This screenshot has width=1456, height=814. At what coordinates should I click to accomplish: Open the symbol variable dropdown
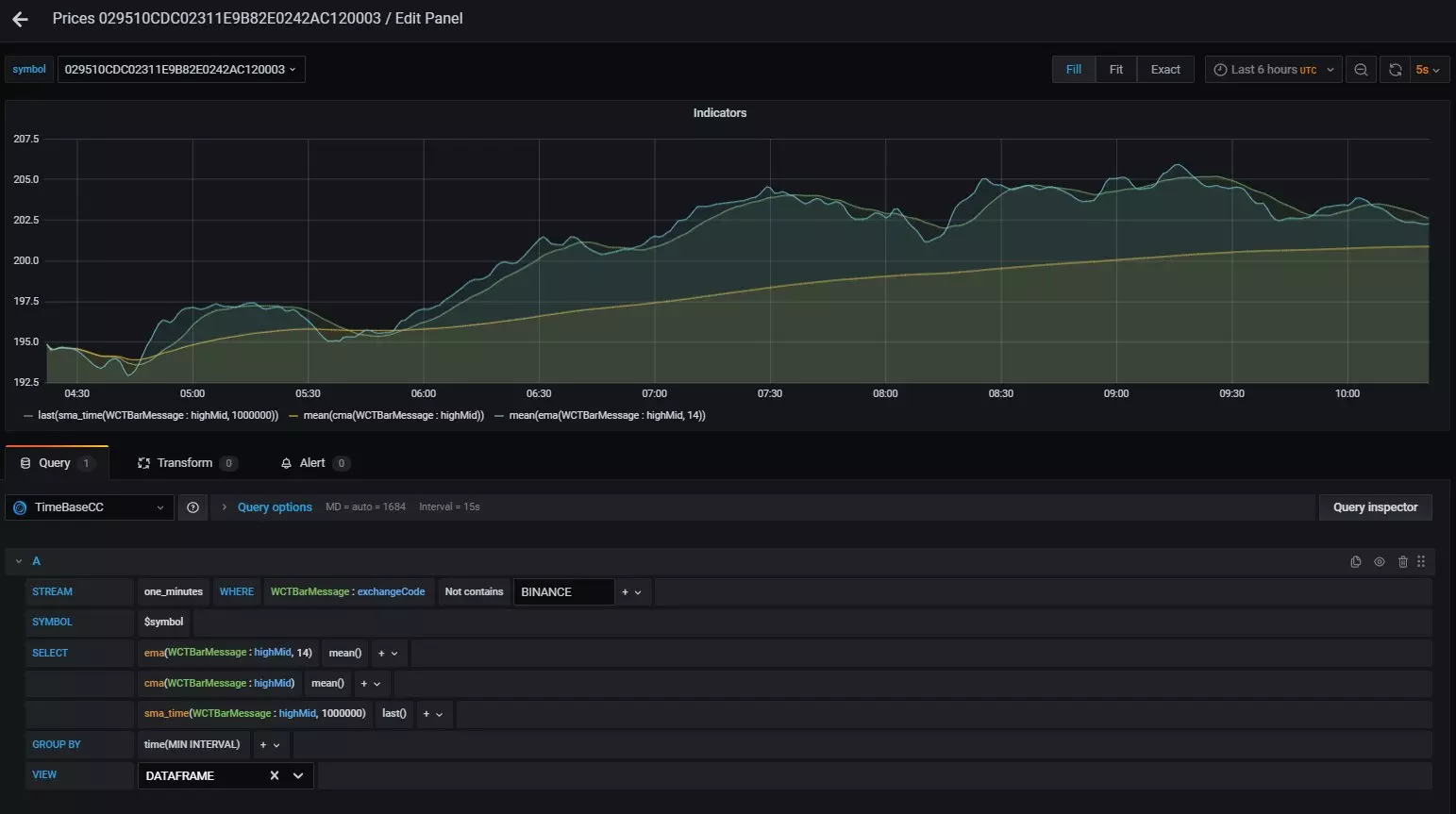181,70
